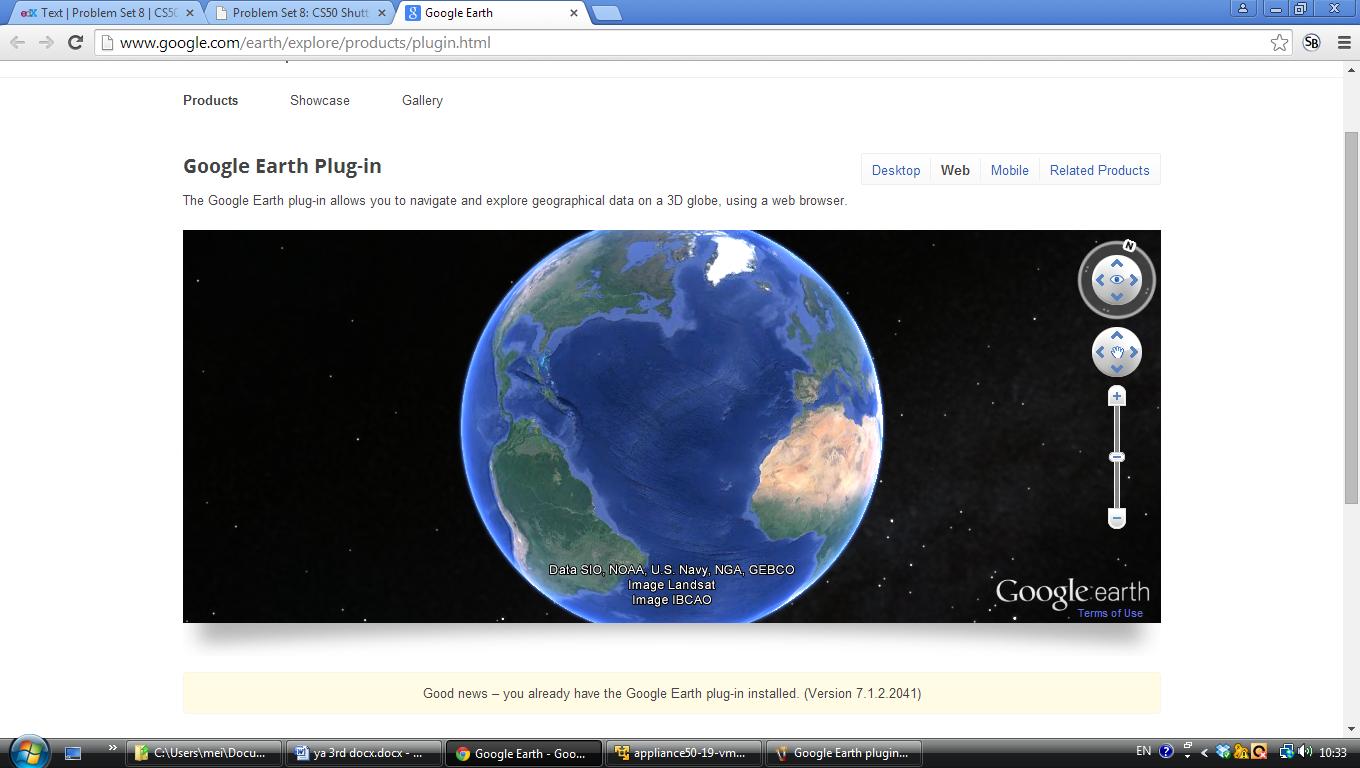This screenshot has height=768, width=1360.
Task: Open the Windows Start button
Action: coord(29,752)
